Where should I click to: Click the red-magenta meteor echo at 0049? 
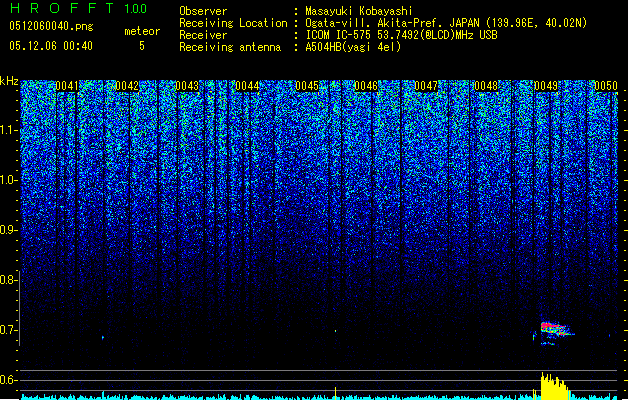554,329
